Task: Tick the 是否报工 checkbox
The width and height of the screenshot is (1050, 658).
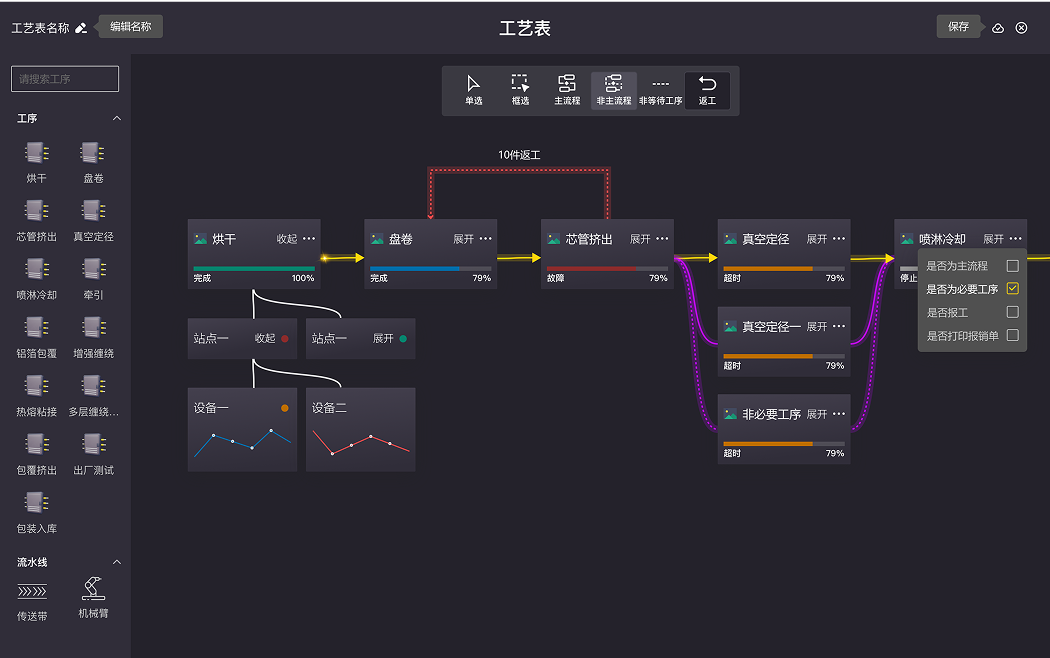Action: coord(1012,312)
